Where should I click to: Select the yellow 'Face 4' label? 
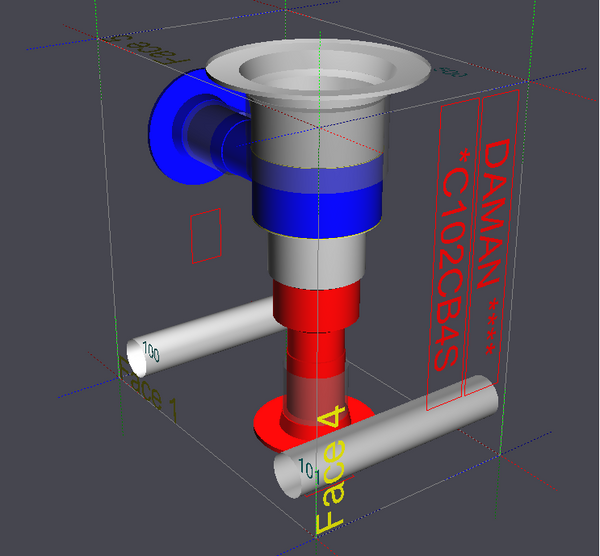[x=332, y=470]
